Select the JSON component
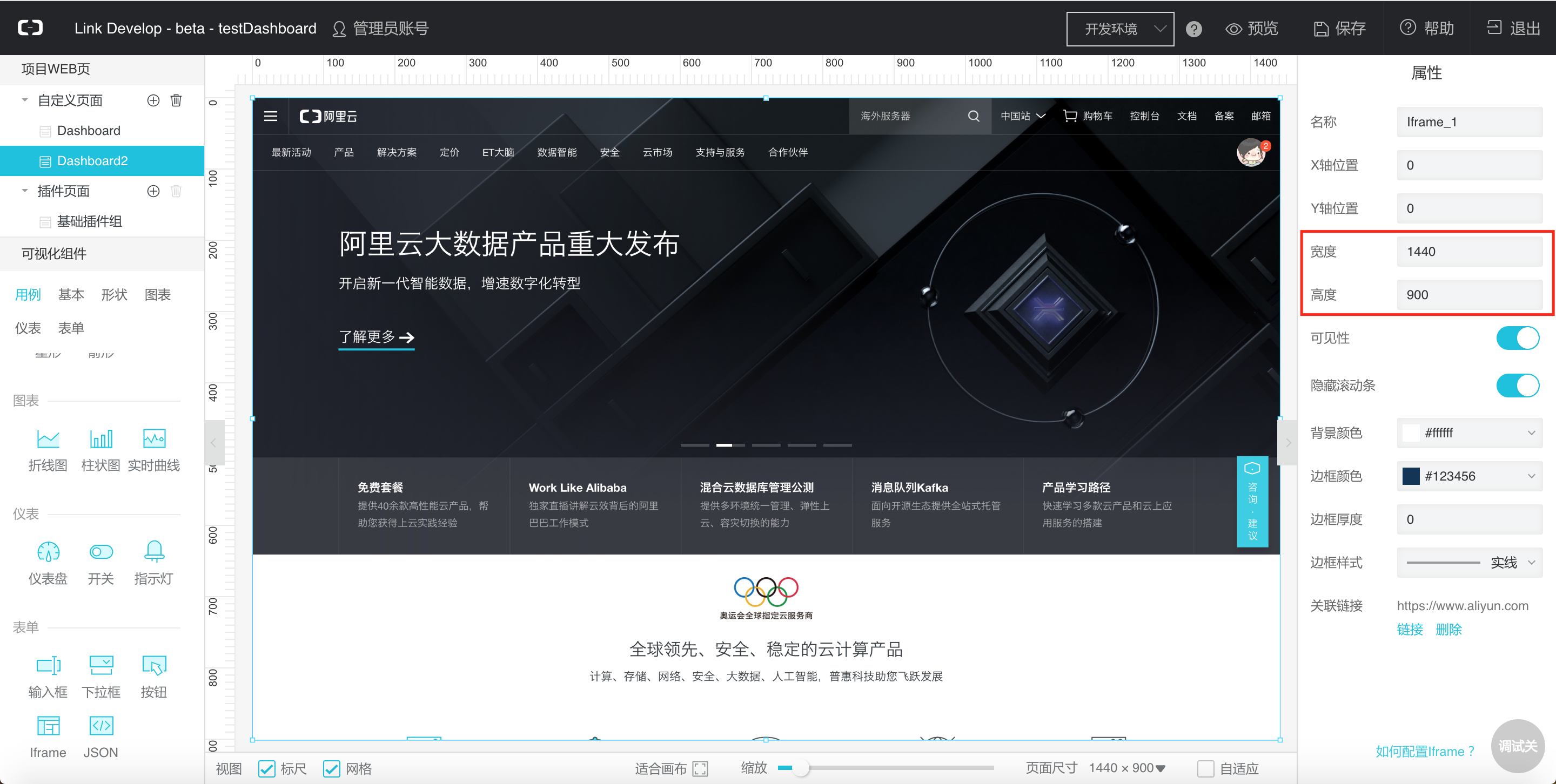 click(x=101, y=738)
